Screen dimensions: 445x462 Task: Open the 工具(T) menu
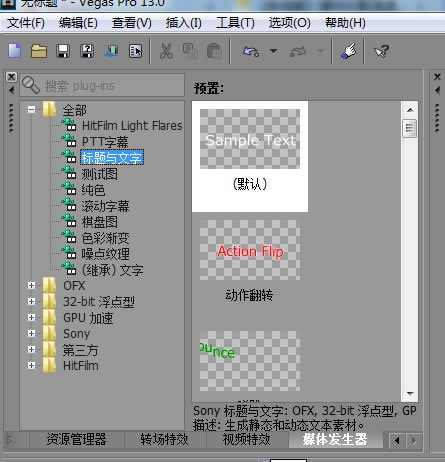(x=235, y=23)
